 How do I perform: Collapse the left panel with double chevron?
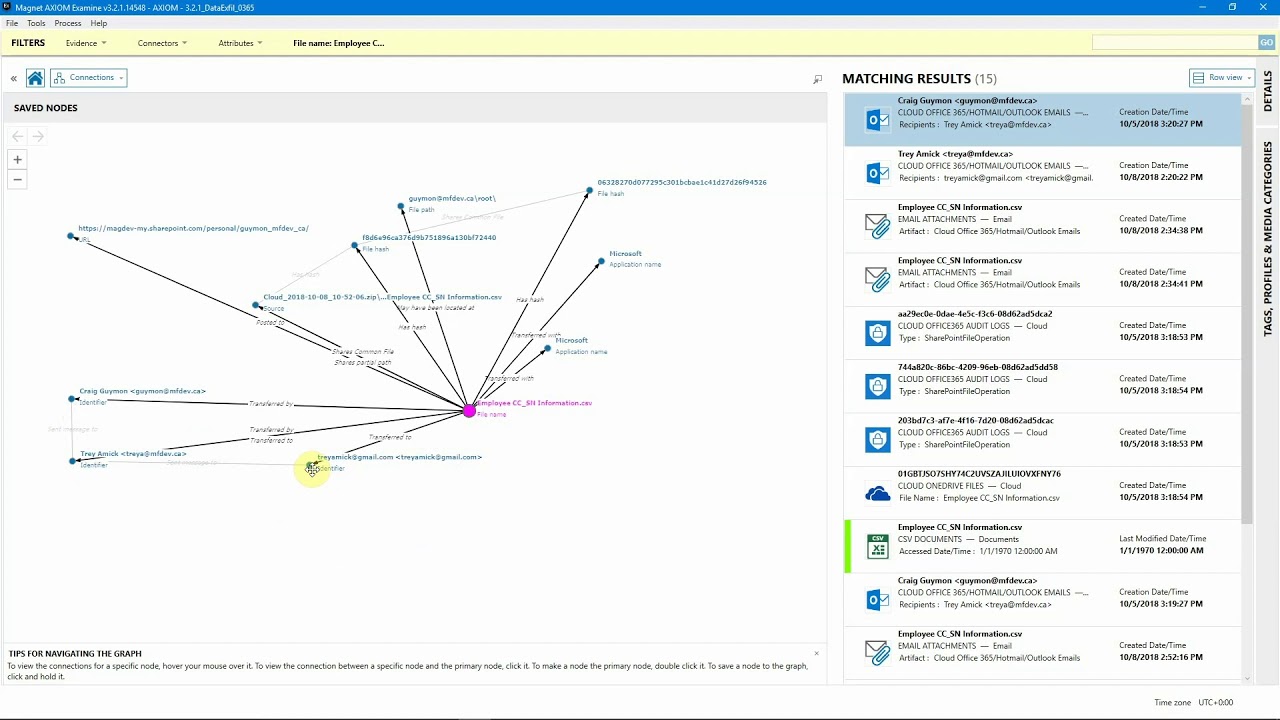[x=14, y=78]
